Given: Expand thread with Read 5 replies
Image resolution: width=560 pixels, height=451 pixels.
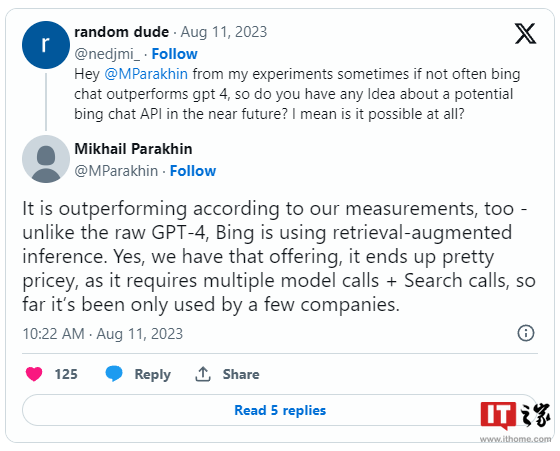Looking at the screenshot, I should pyautogui.click(x=280, y=410).
